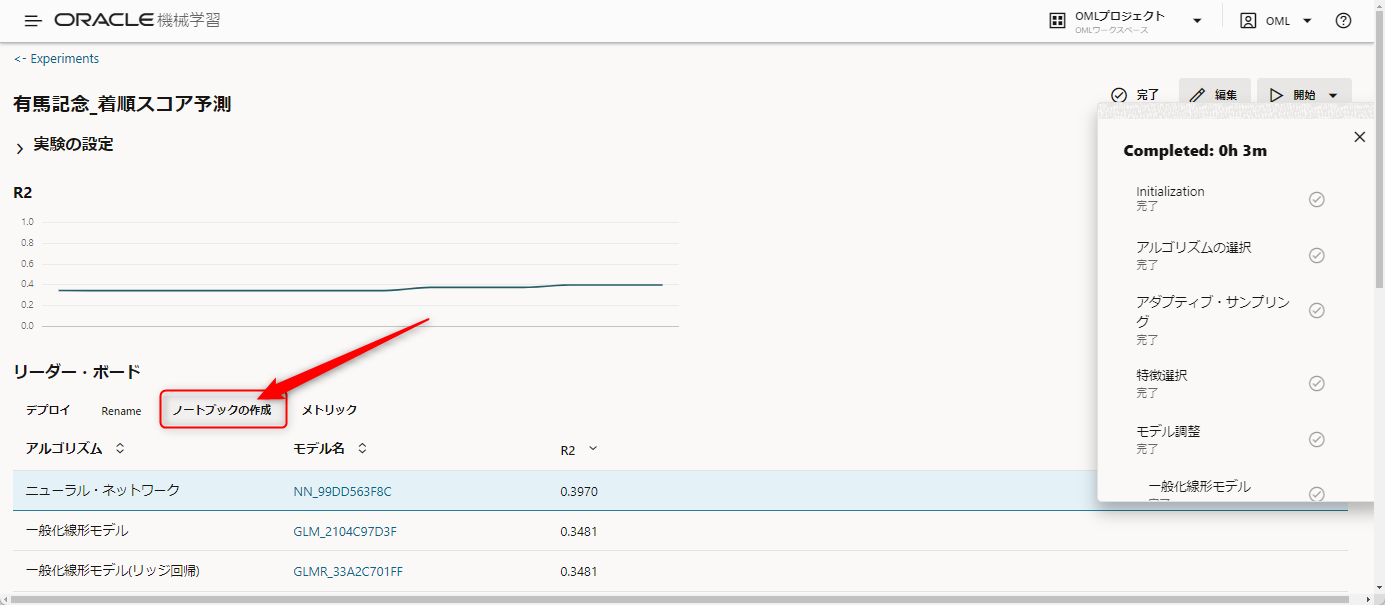Click the アダプティブ・サンプリング check icon
The image size is (1385, 605).
tap(1317, 310)
